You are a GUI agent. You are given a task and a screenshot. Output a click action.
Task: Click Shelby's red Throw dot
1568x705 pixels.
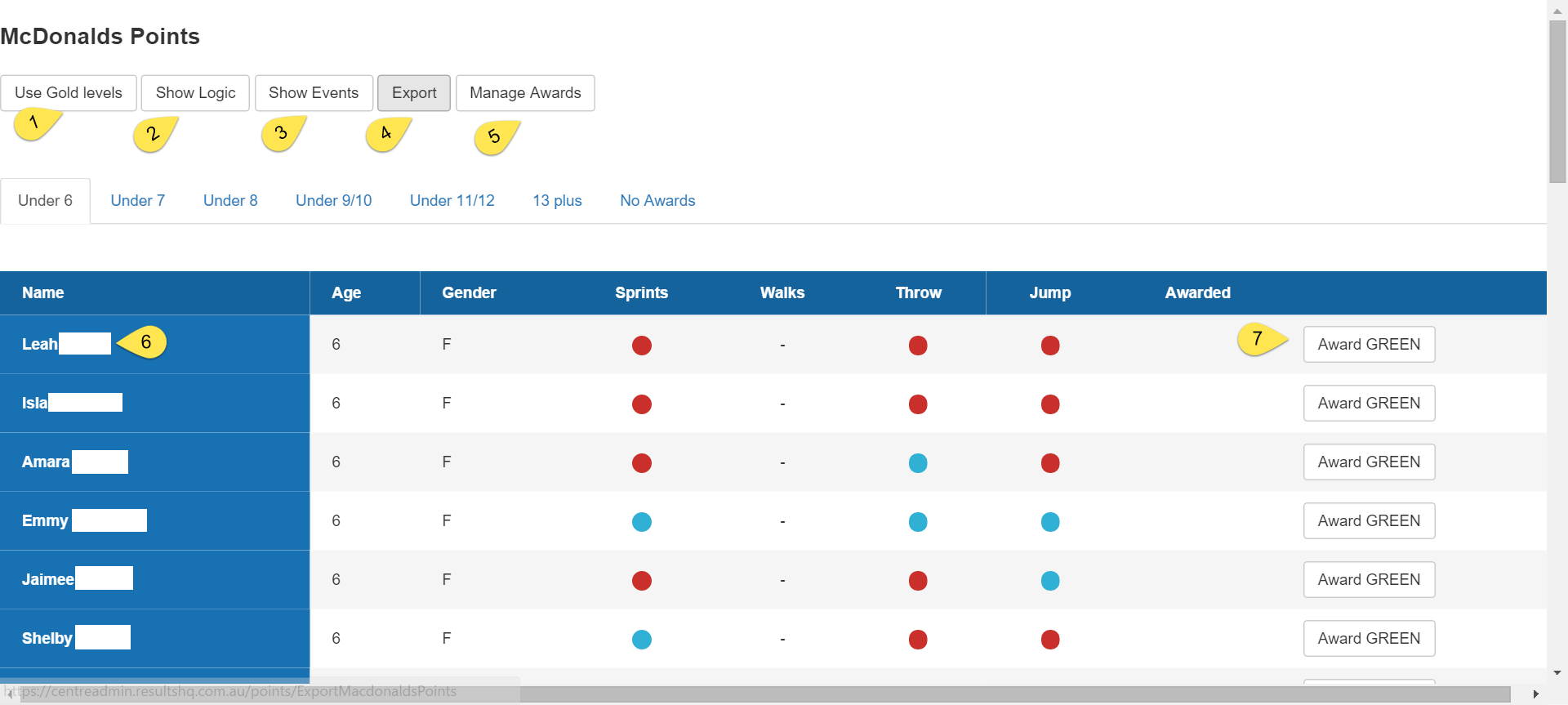point(918,640)
